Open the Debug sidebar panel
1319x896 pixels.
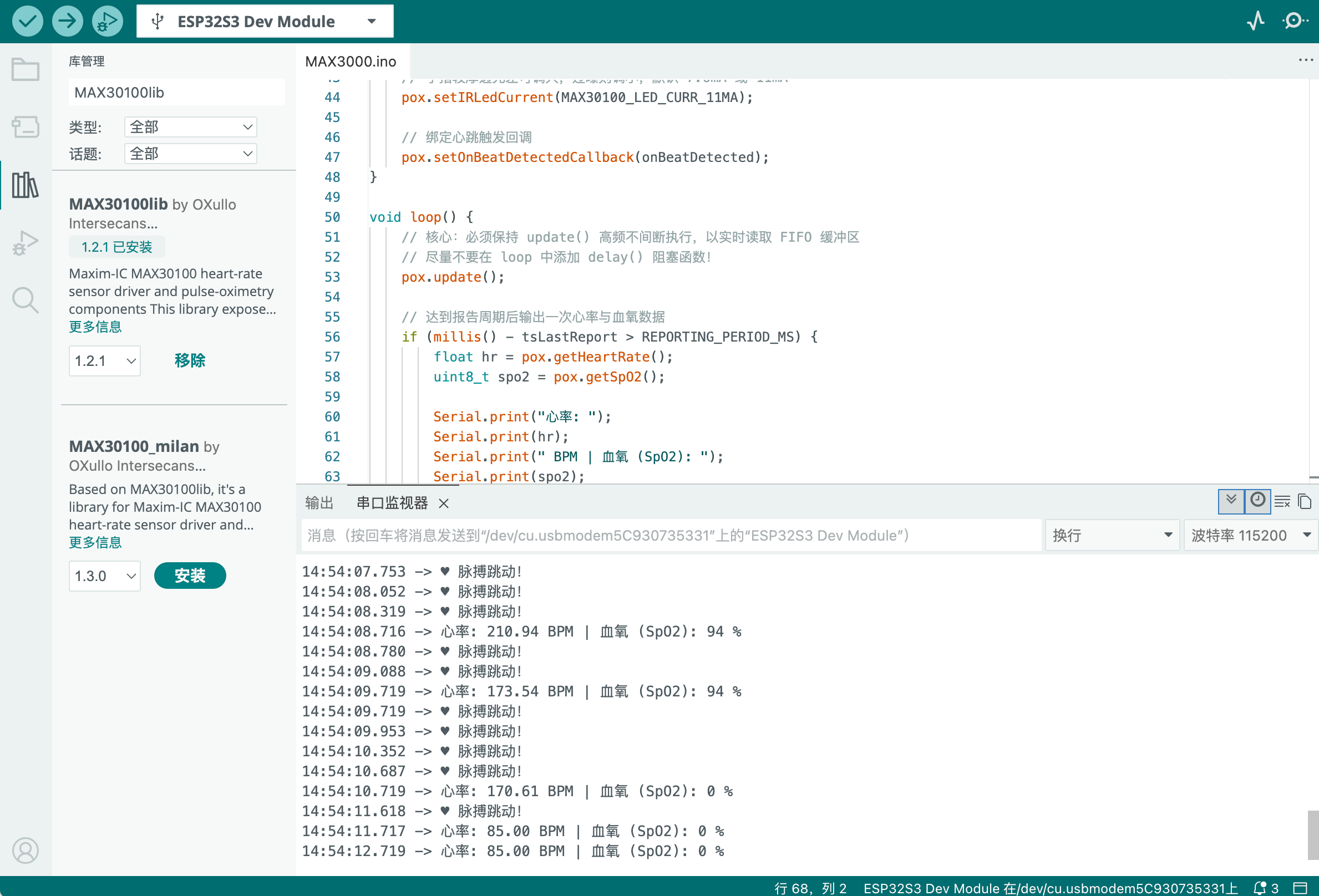[x=26, y=243]
